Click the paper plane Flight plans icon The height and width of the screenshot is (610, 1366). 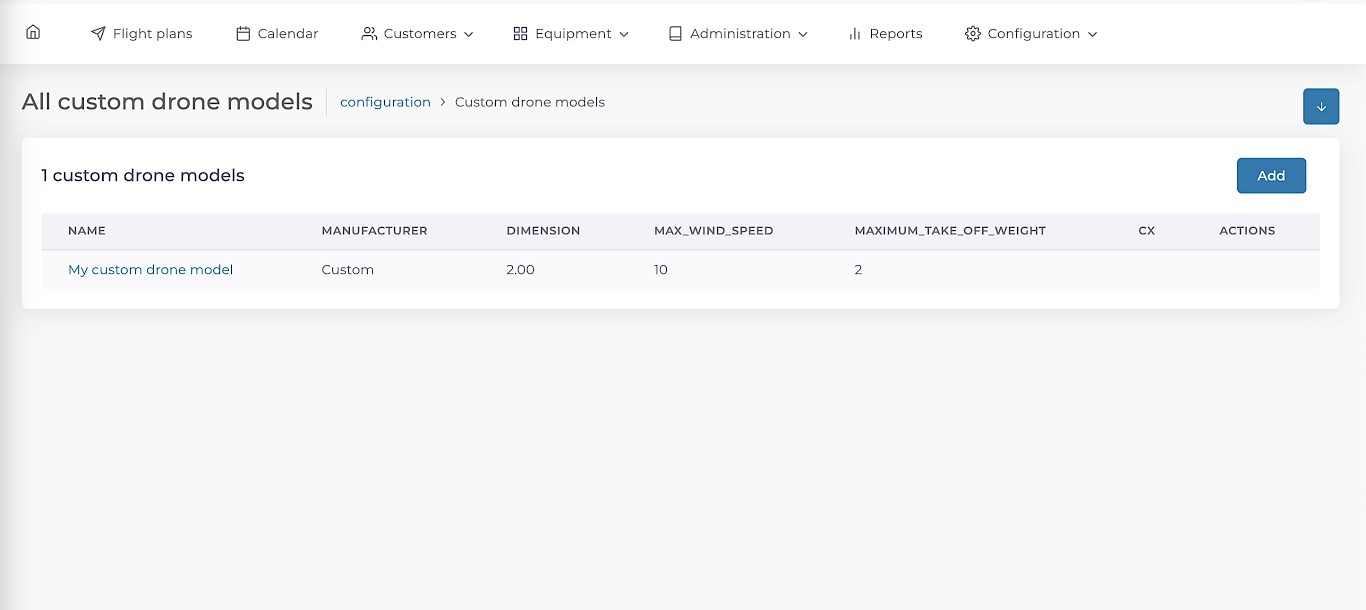(x=98, y=34)
